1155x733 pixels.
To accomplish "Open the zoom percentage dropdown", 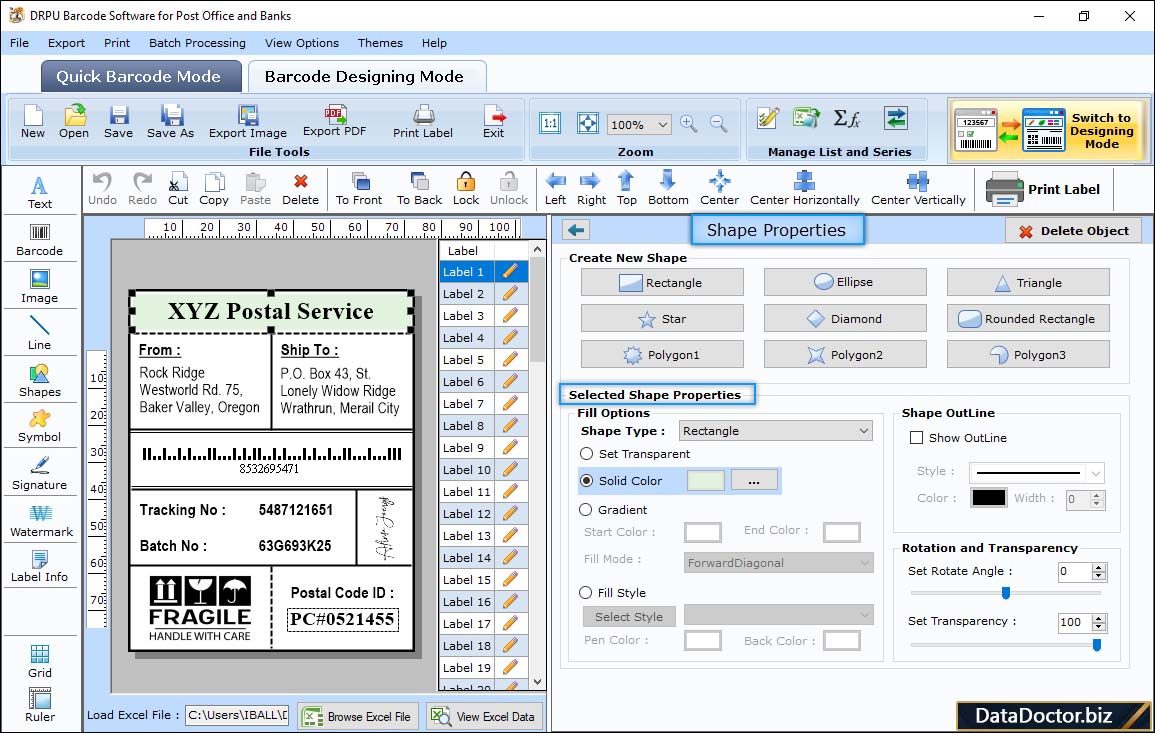I will pyautogui.click(x=662, y=124).
